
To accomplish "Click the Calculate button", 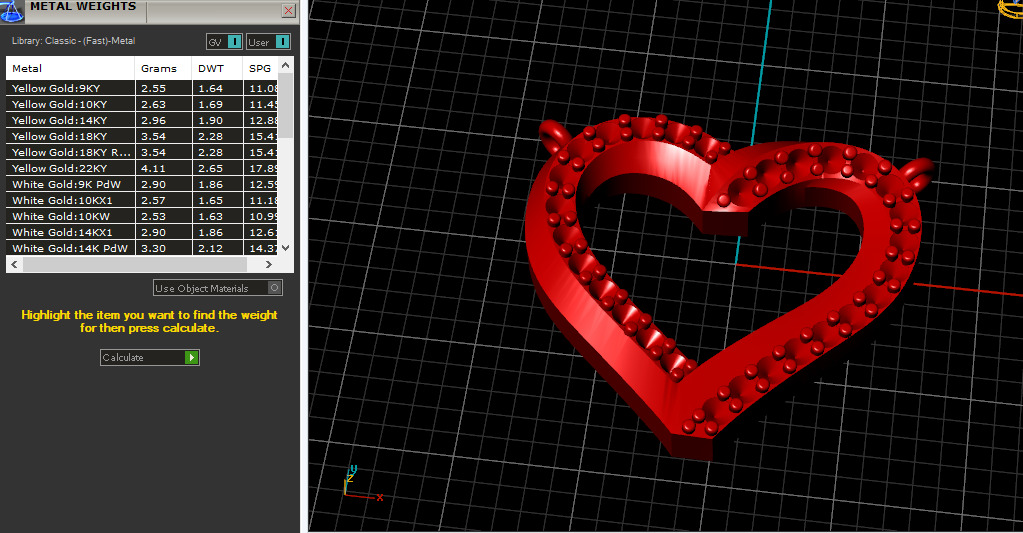I will pos(149,358).
